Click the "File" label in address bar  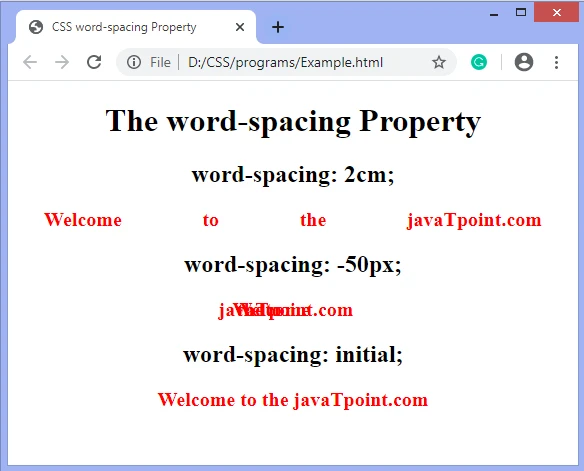tap(160, 62)
